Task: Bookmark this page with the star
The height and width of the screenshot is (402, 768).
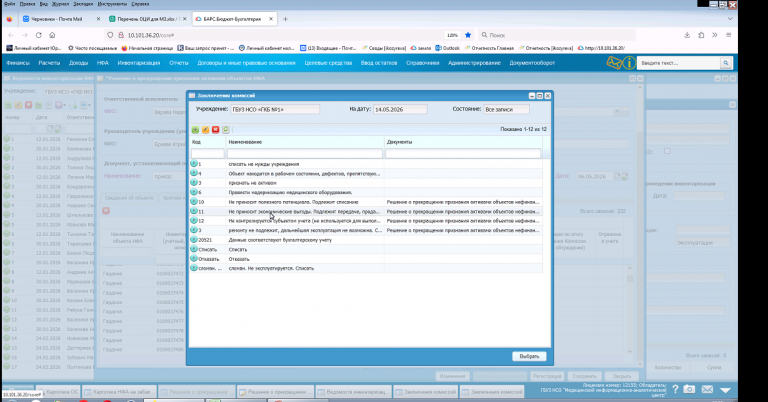Action: (468, 35)
